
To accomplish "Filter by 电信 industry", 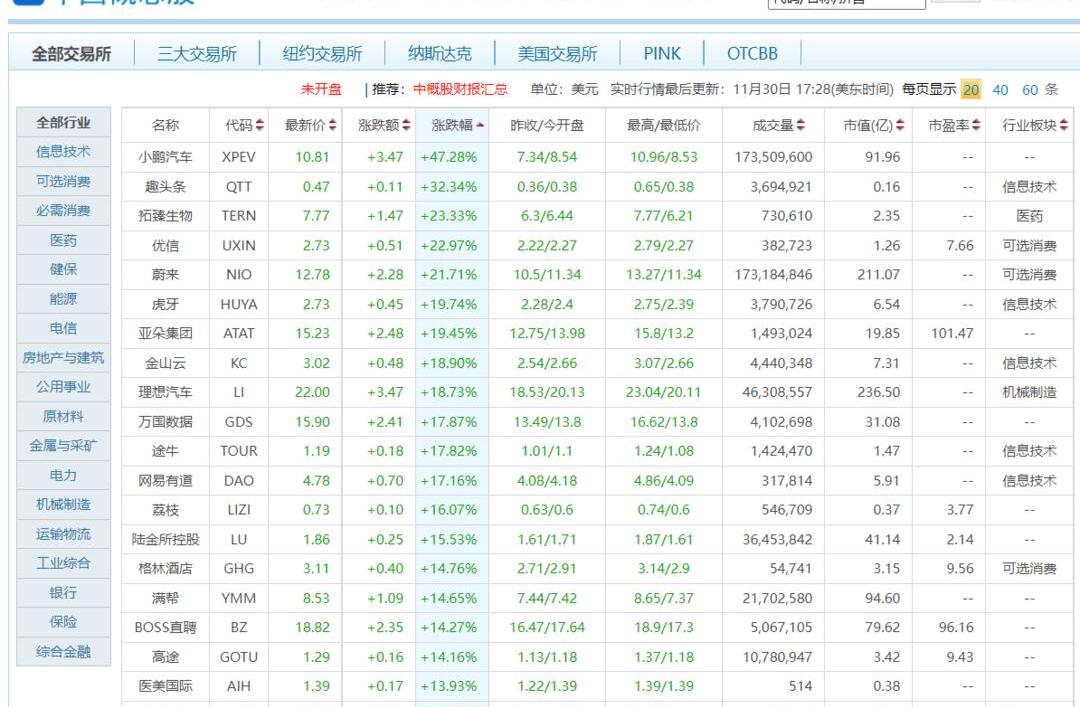I will coord(63,328).
